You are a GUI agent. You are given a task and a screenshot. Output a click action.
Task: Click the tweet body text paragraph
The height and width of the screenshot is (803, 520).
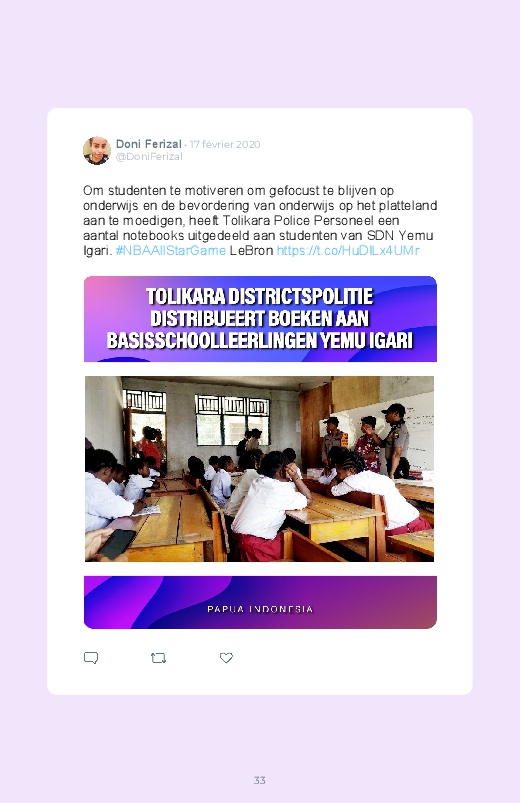[260, 221]
